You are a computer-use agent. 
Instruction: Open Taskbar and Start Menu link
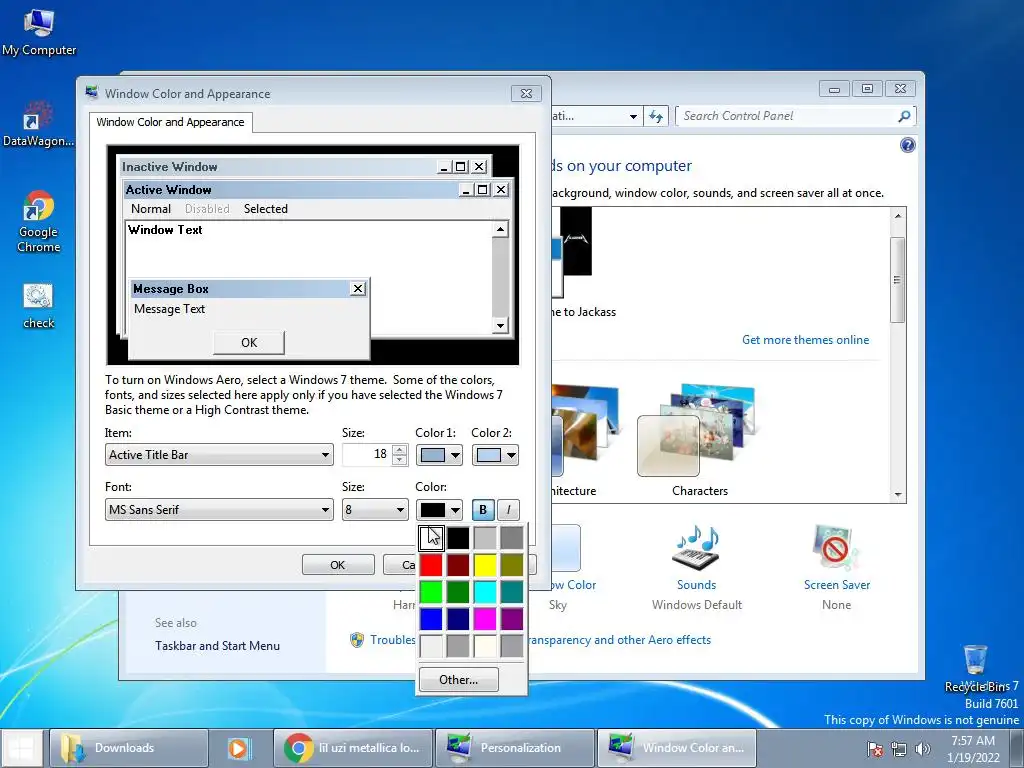click(217, 646)
